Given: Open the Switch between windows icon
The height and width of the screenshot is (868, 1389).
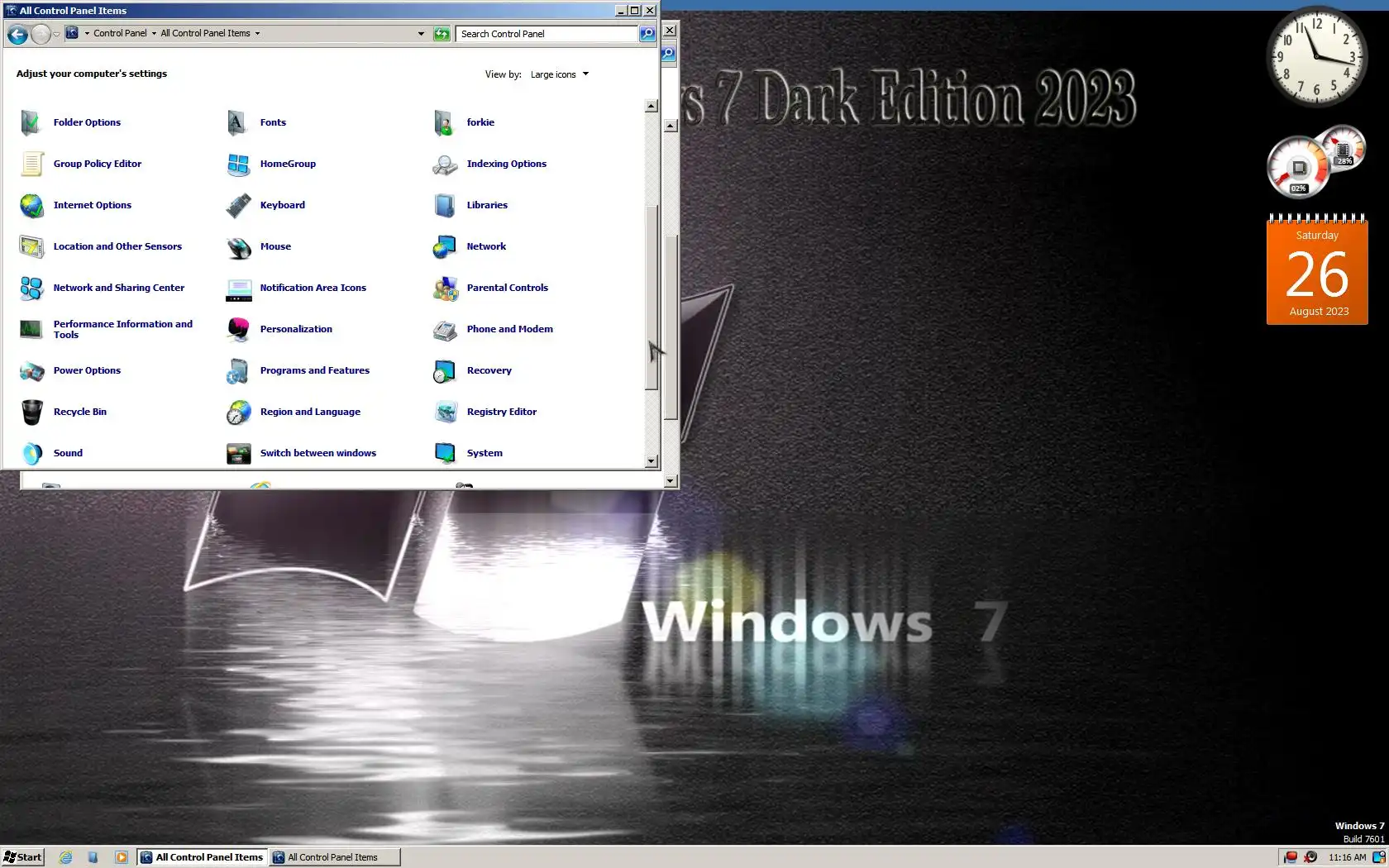Looking at the screenshot, I should [238, 453].
